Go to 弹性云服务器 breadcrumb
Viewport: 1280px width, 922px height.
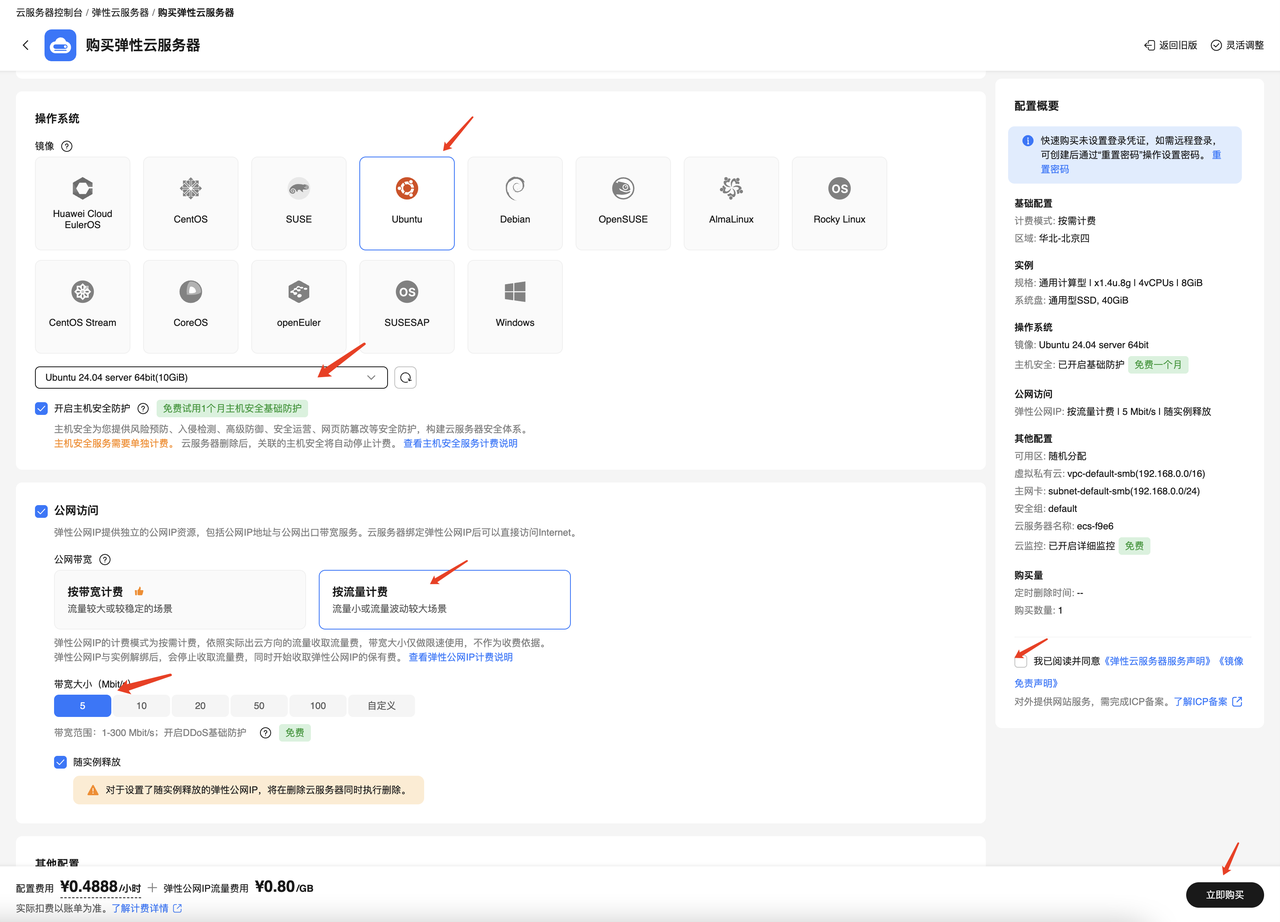120,13
